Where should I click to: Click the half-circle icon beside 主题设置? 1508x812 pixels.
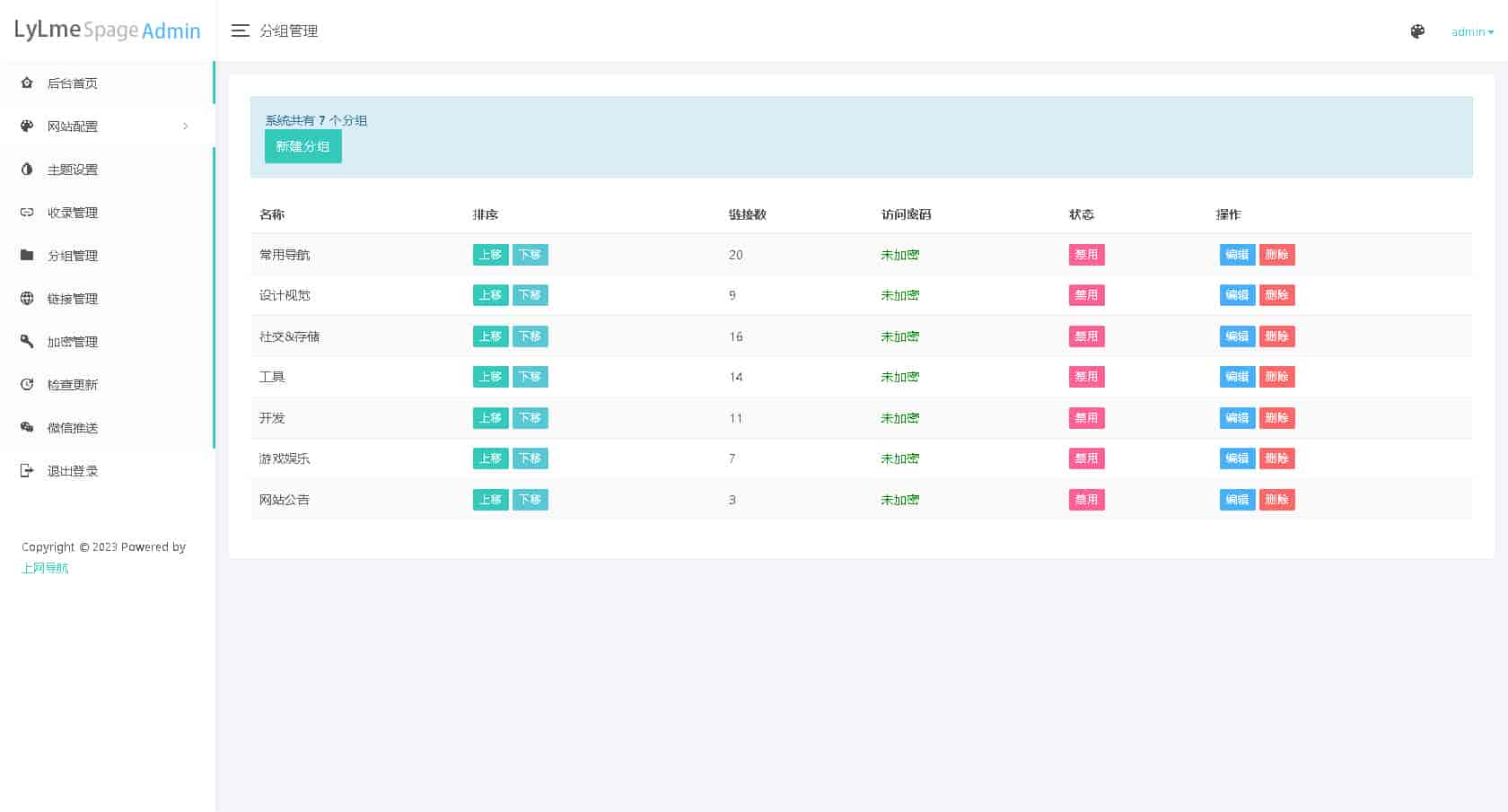click(x=27, y=169)
